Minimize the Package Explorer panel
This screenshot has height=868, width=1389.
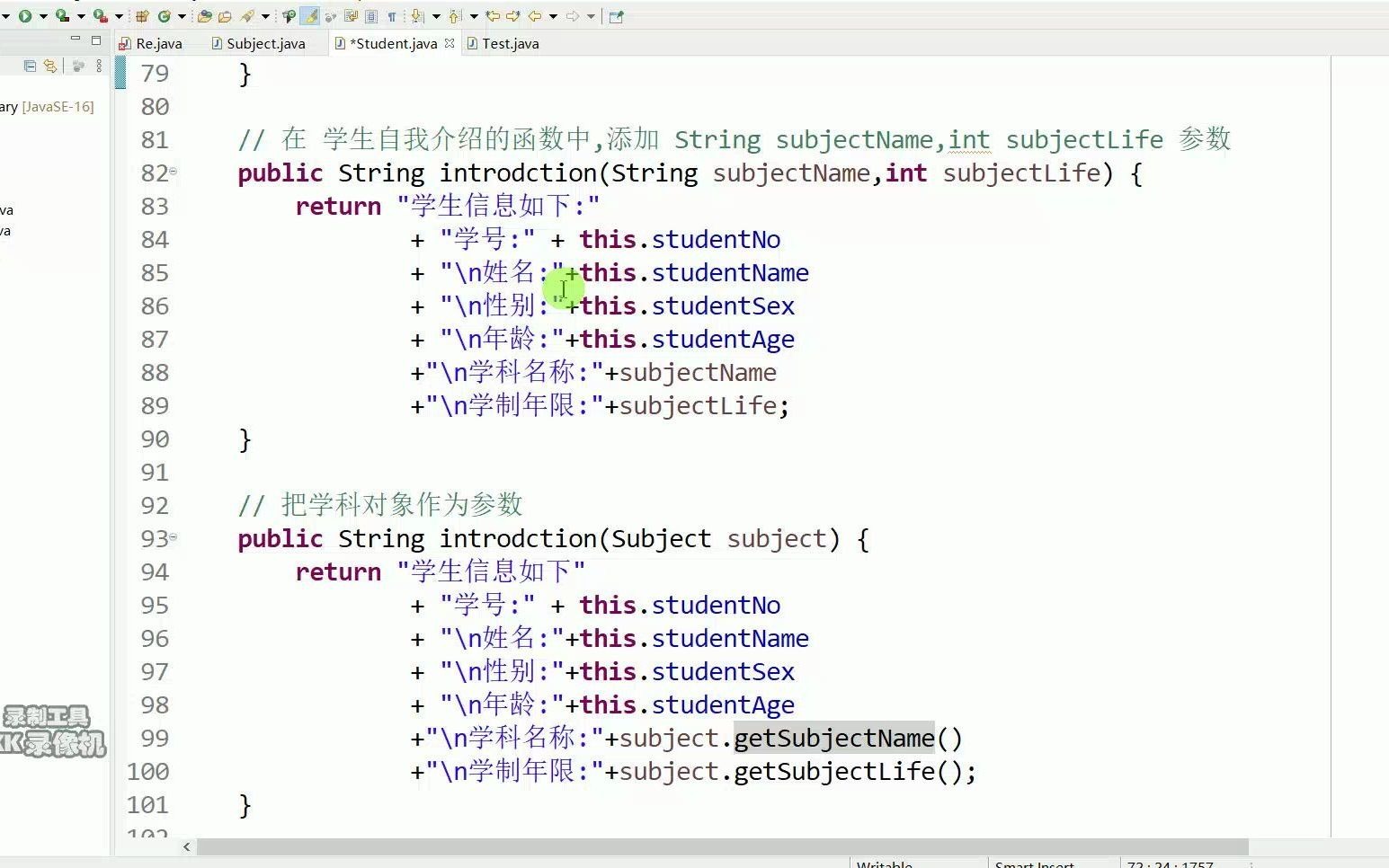coord(76,39)
